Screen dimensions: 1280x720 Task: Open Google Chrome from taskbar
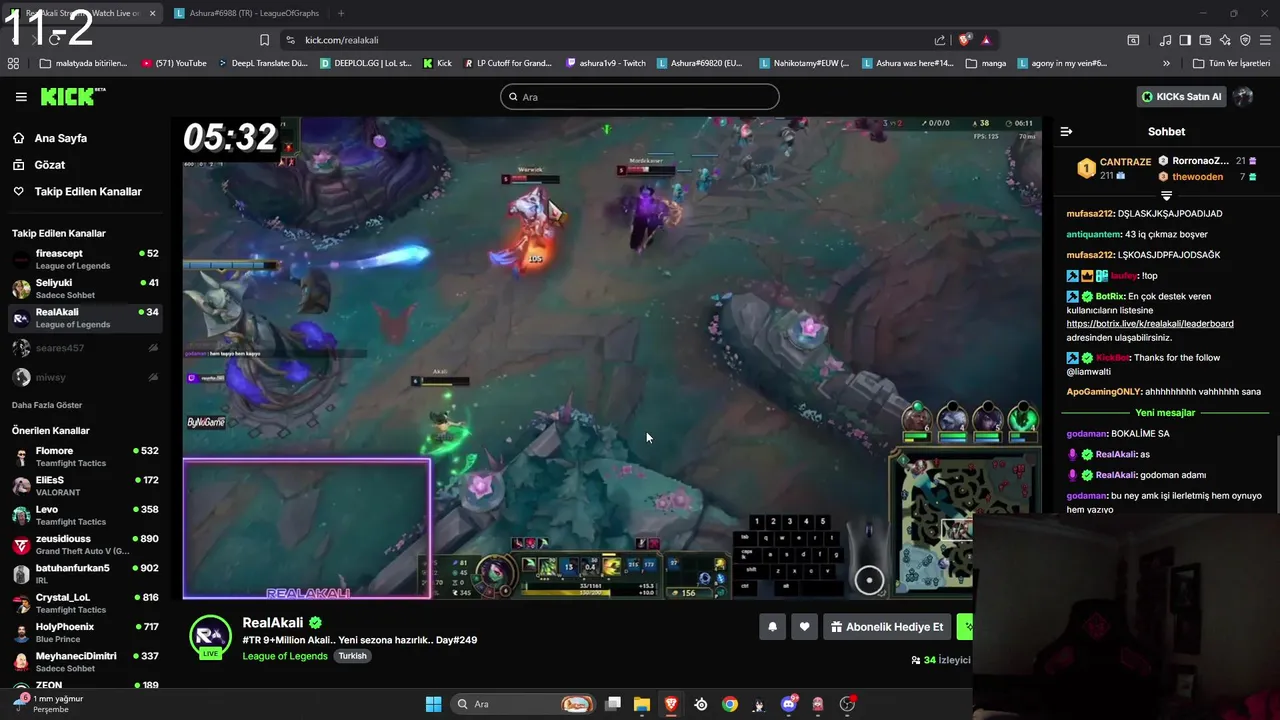pyautogui.click(x=730, y=704)
